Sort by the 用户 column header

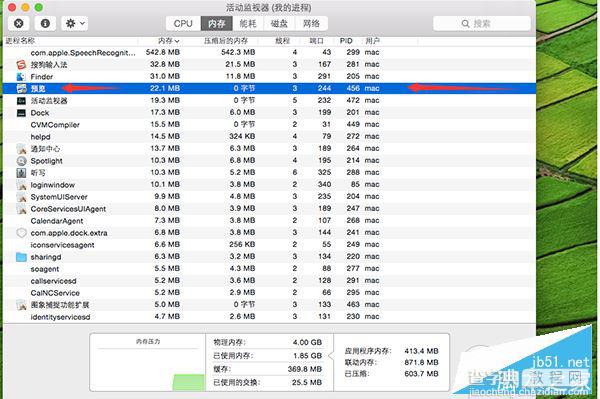(372, 41)
